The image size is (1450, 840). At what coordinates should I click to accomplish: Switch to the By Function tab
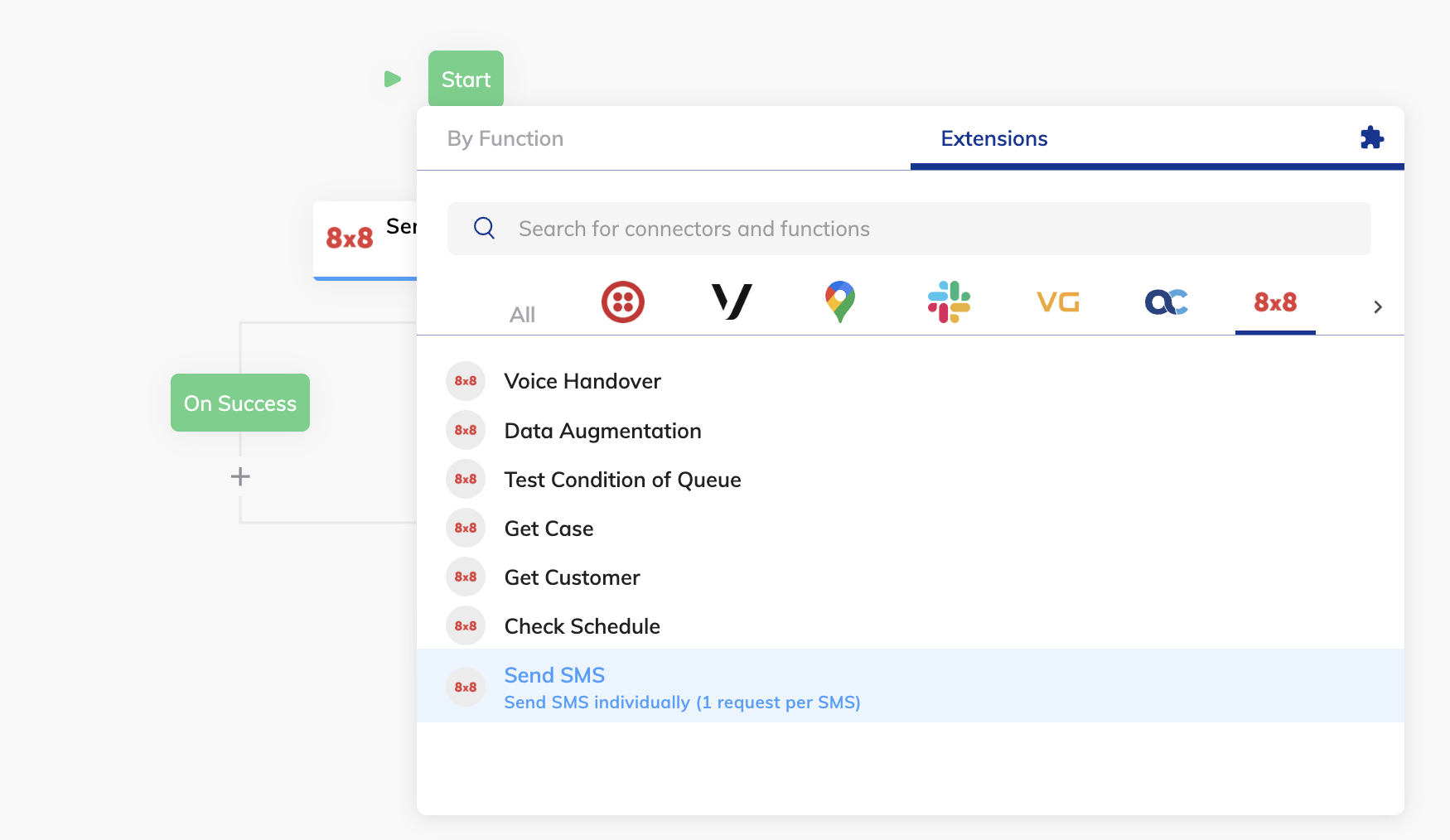tap(505, 138)
